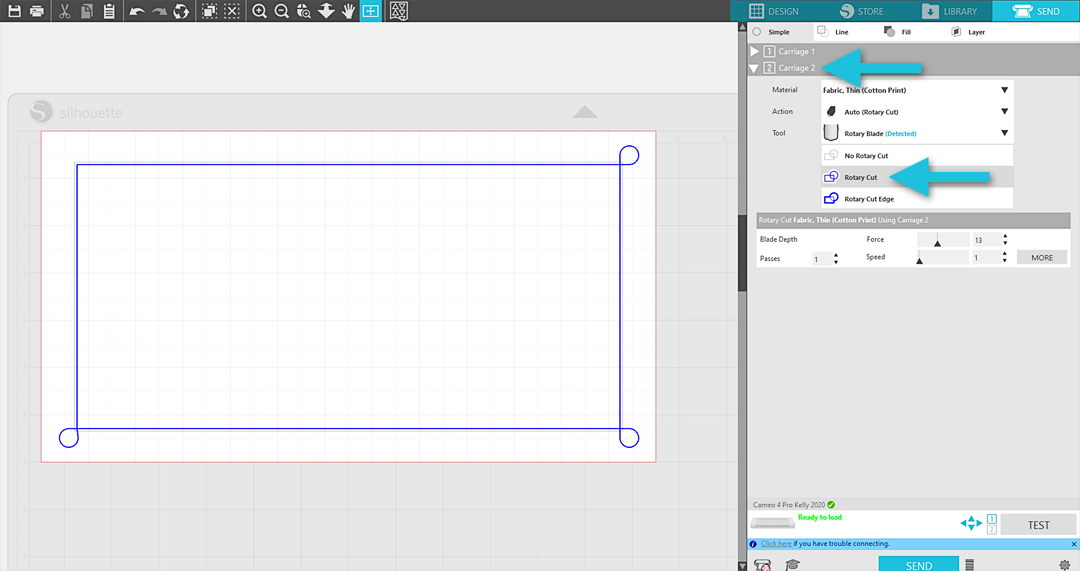Screen dimensions: 1080x571
Task: Click the Select All icon
Action: coord(209,11)
